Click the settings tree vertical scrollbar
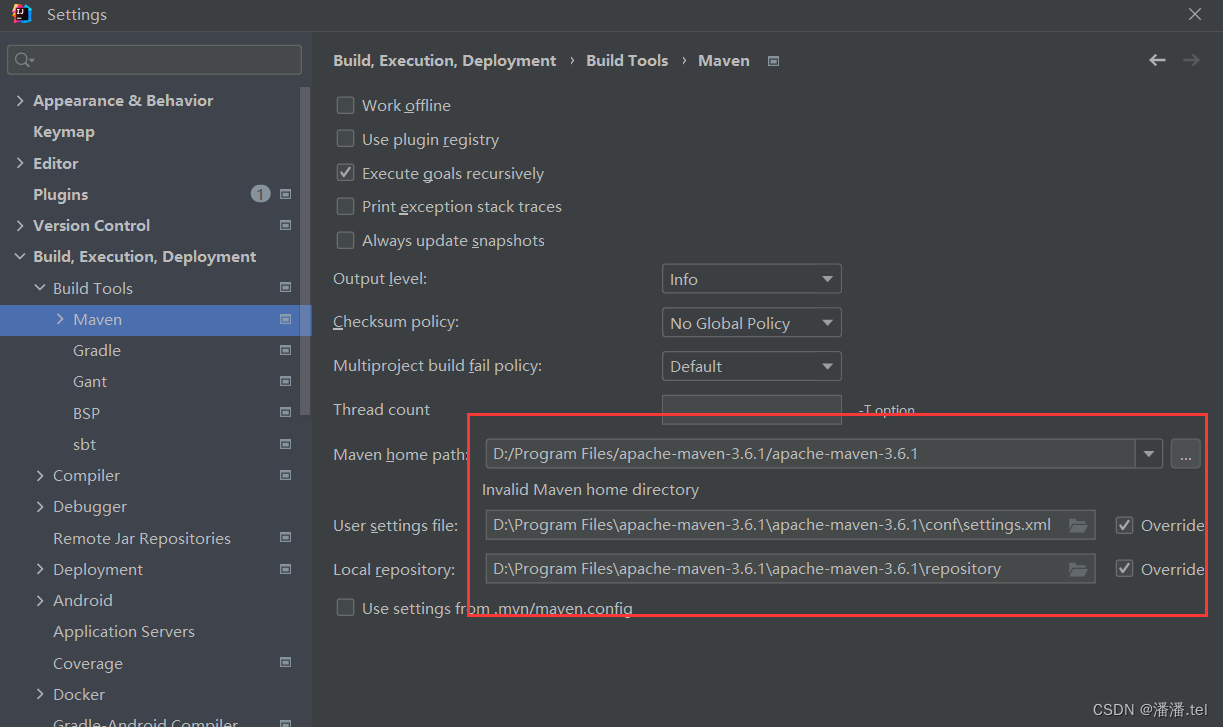 tap(305, 250)
